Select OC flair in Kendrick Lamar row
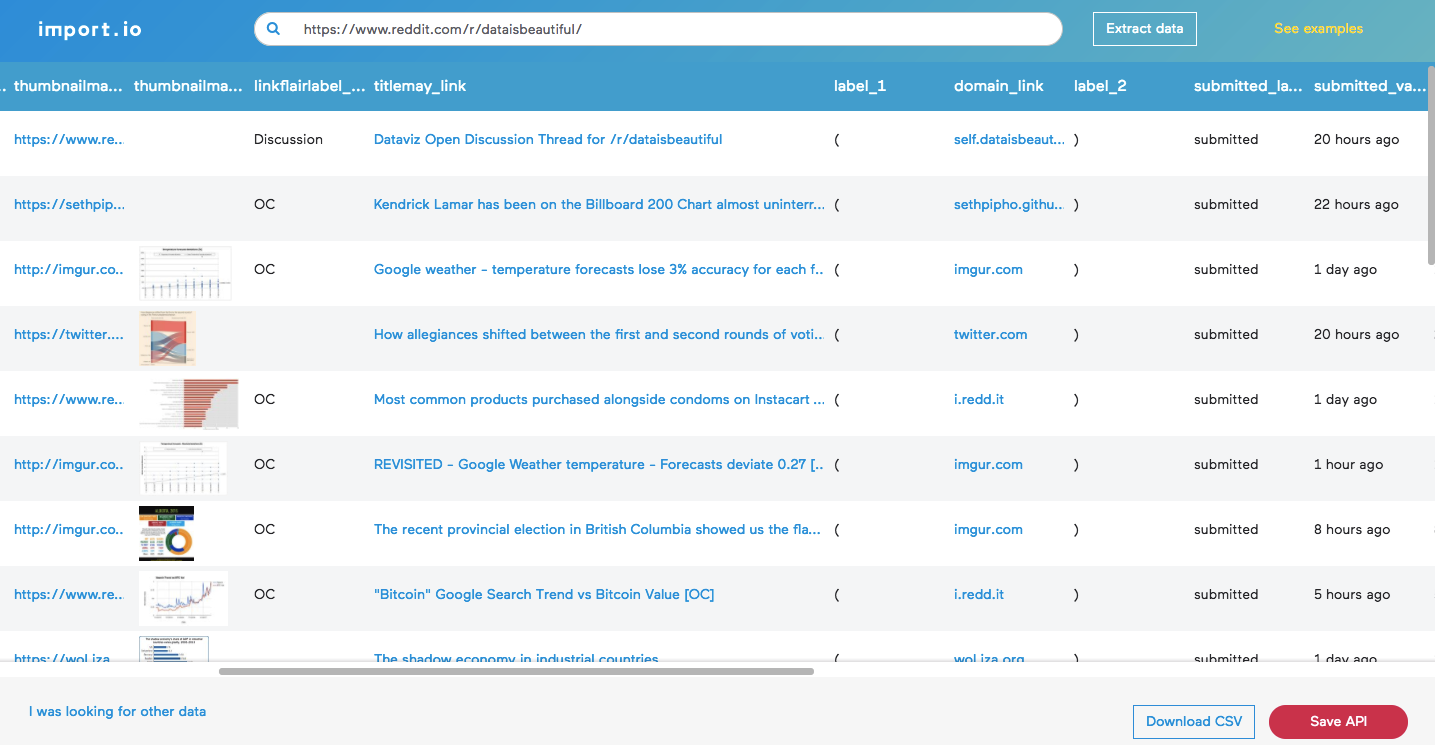1435x745 pixels. (264, 205)
